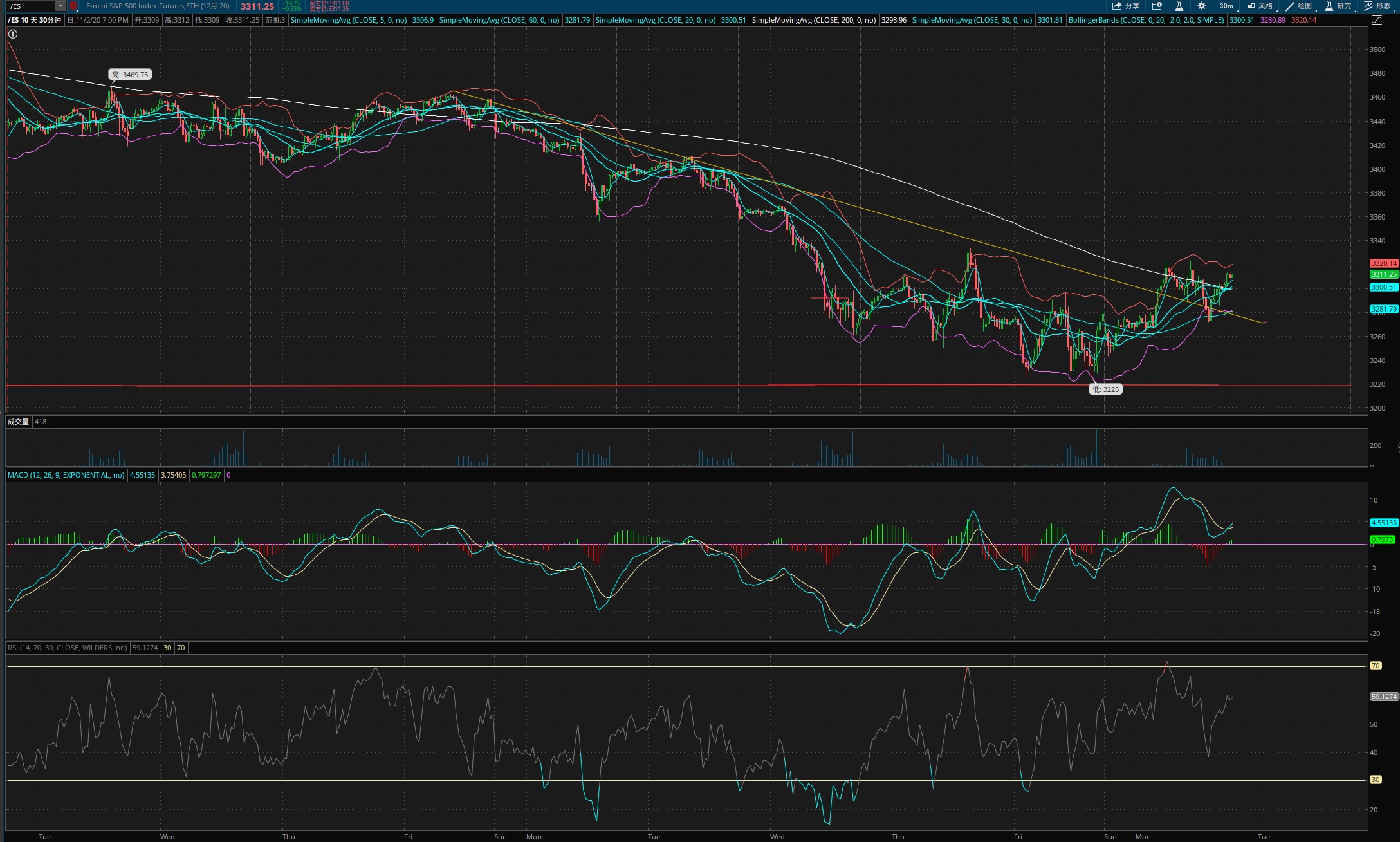This screenshot has height=842, width=1400.
Task: Open the Studies (研究) menu
Action: click(x=1338, y=6)
